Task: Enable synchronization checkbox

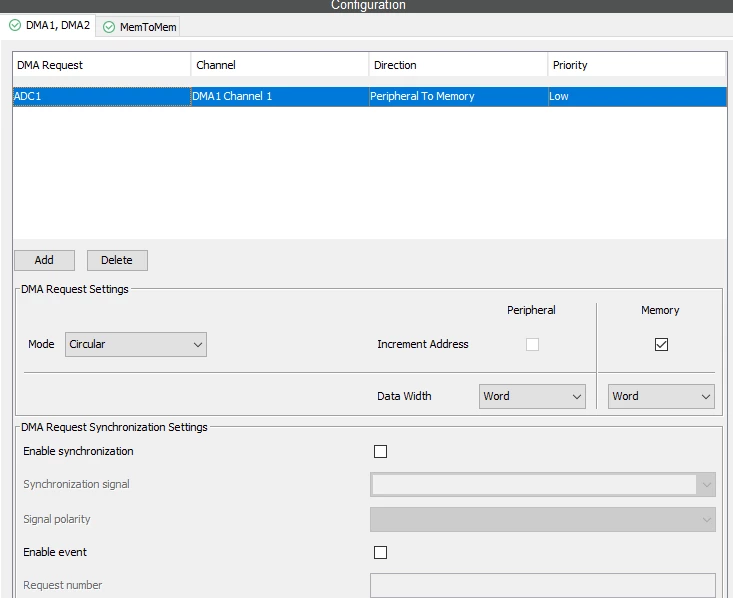Action: click(381, 452)
